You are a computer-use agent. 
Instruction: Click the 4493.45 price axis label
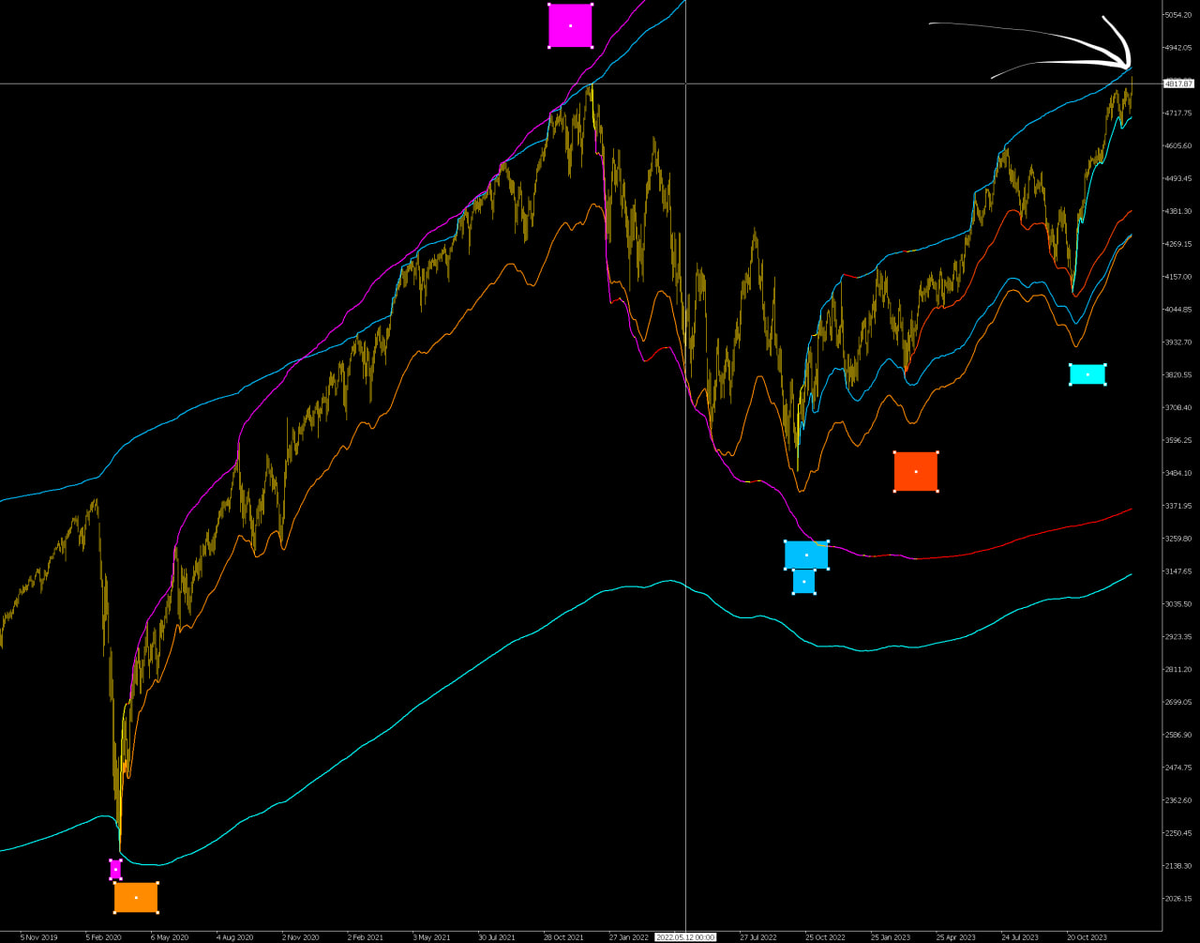coord(1180,178)
